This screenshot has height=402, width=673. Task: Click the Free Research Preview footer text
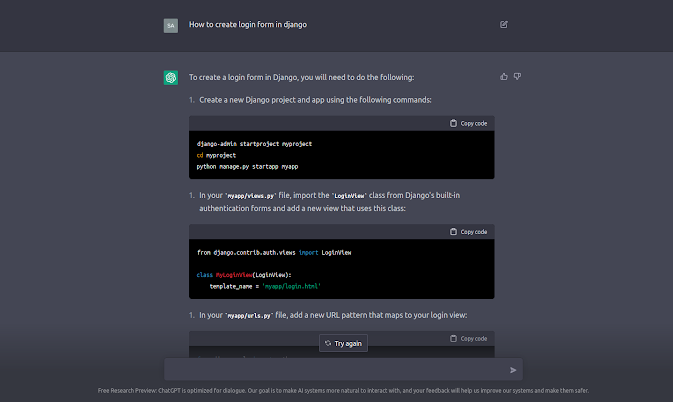(343, 391)
